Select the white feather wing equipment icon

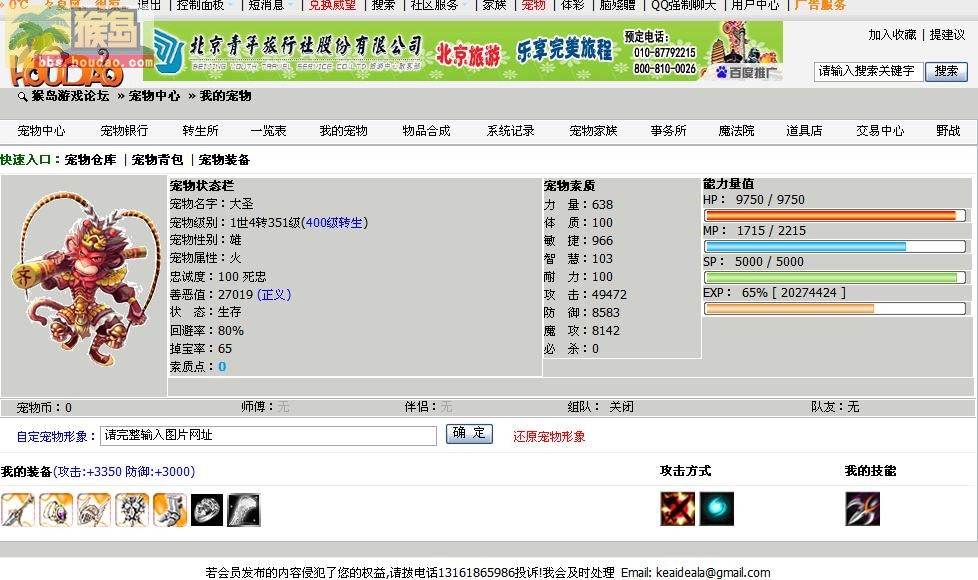[244, 510]
